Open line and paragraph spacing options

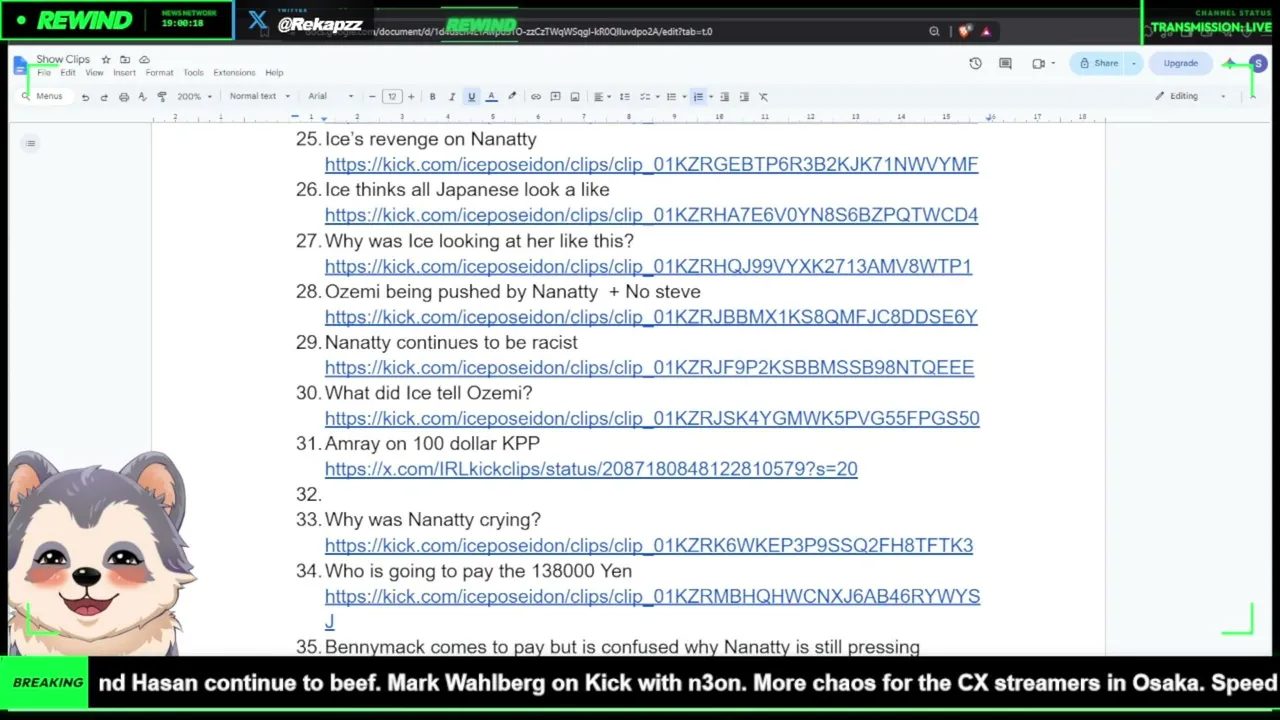pos(625,97)
